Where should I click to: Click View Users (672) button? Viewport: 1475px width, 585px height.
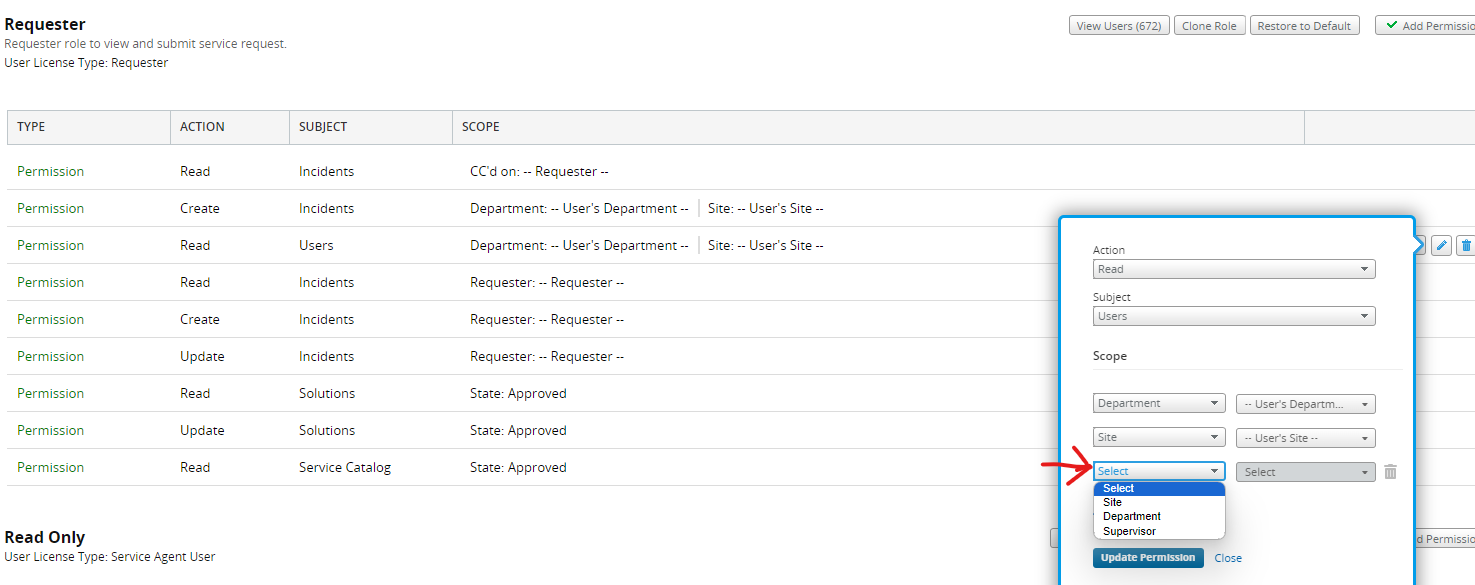[x=1119, y=26]
